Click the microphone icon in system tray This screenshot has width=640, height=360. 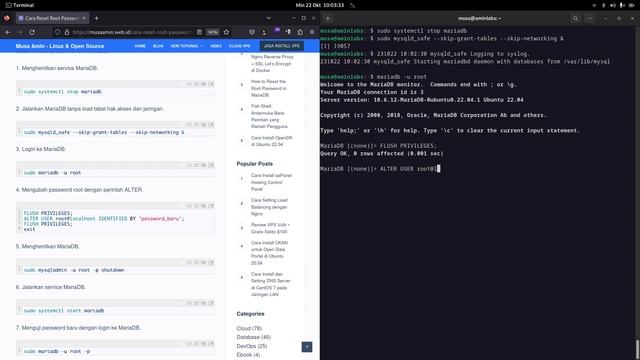(x=622, y=5)
